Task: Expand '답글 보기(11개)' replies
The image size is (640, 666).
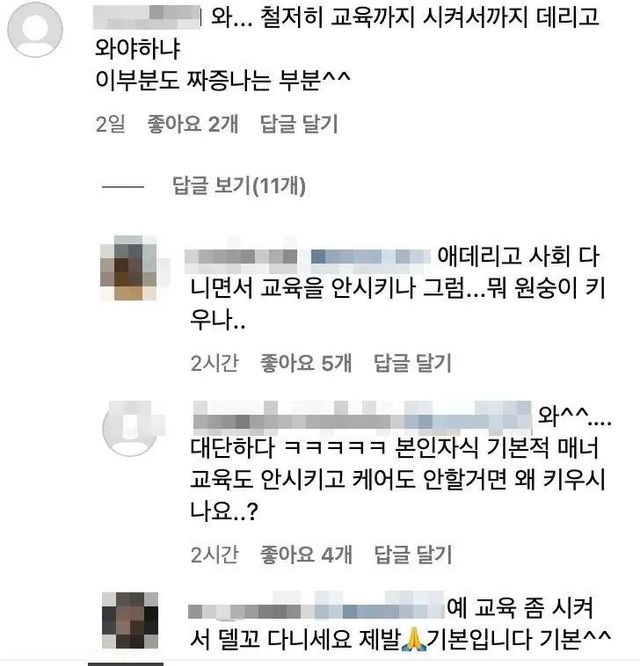Action: coord(239,186)
